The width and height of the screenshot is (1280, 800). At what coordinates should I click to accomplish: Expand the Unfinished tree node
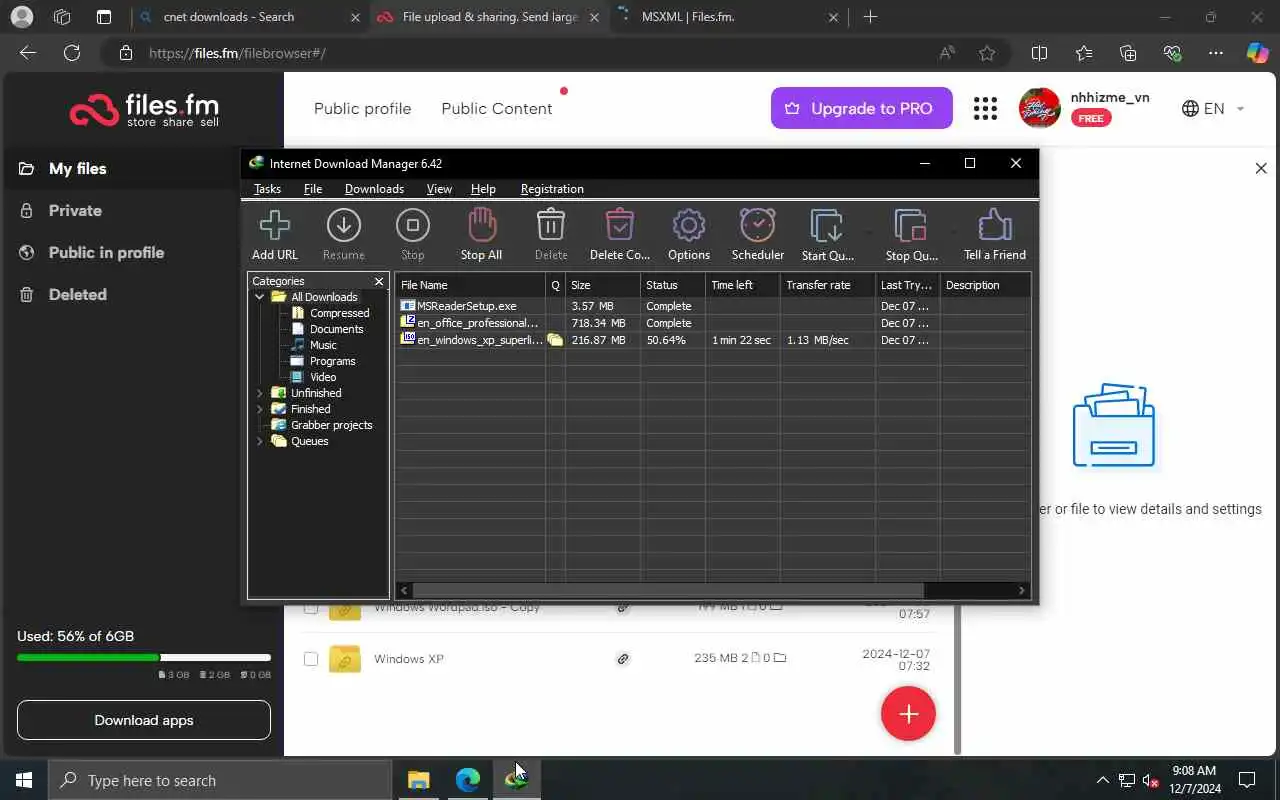(259, 393)
